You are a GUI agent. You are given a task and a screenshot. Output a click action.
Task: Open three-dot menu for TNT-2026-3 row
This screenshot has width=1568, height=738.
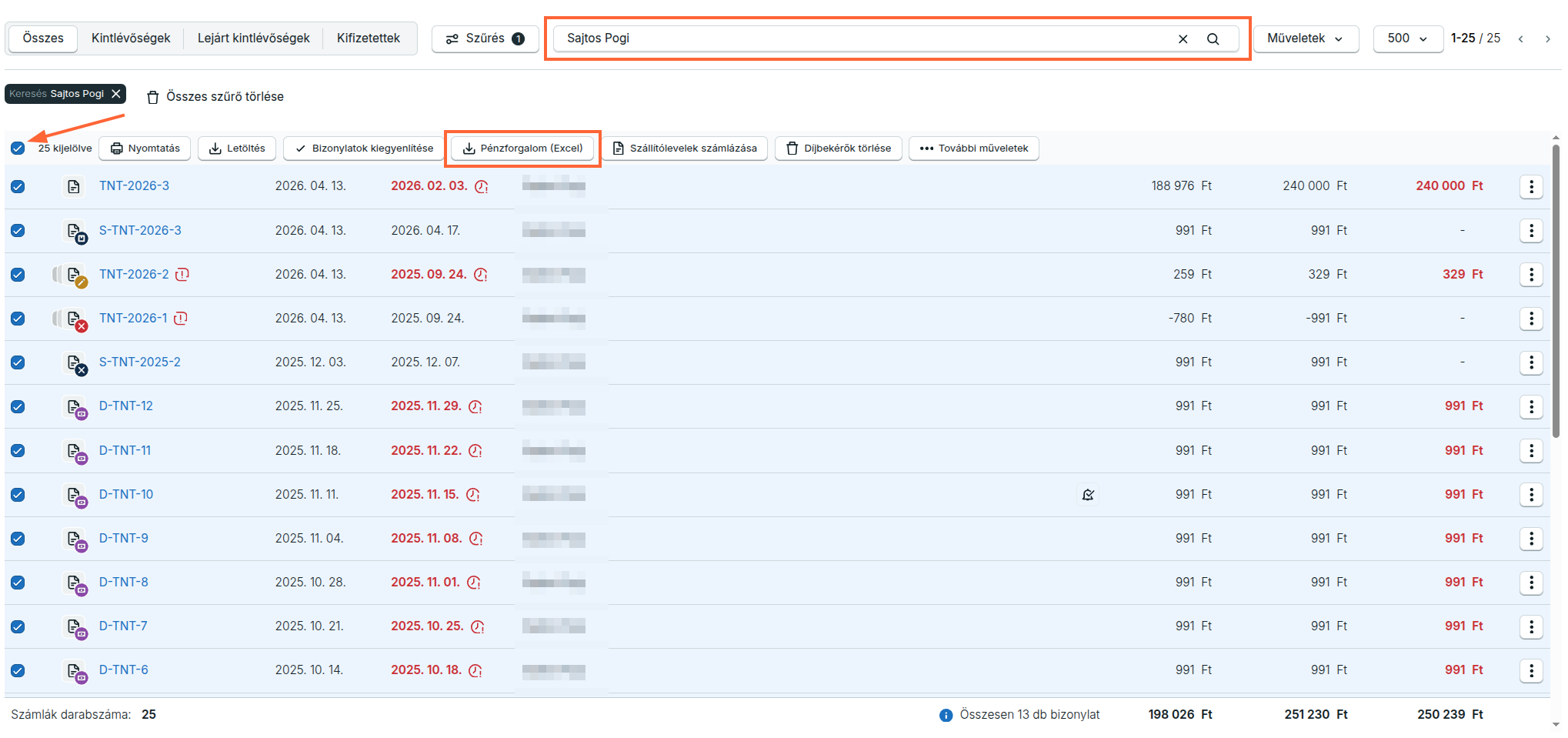[1530, 186]
